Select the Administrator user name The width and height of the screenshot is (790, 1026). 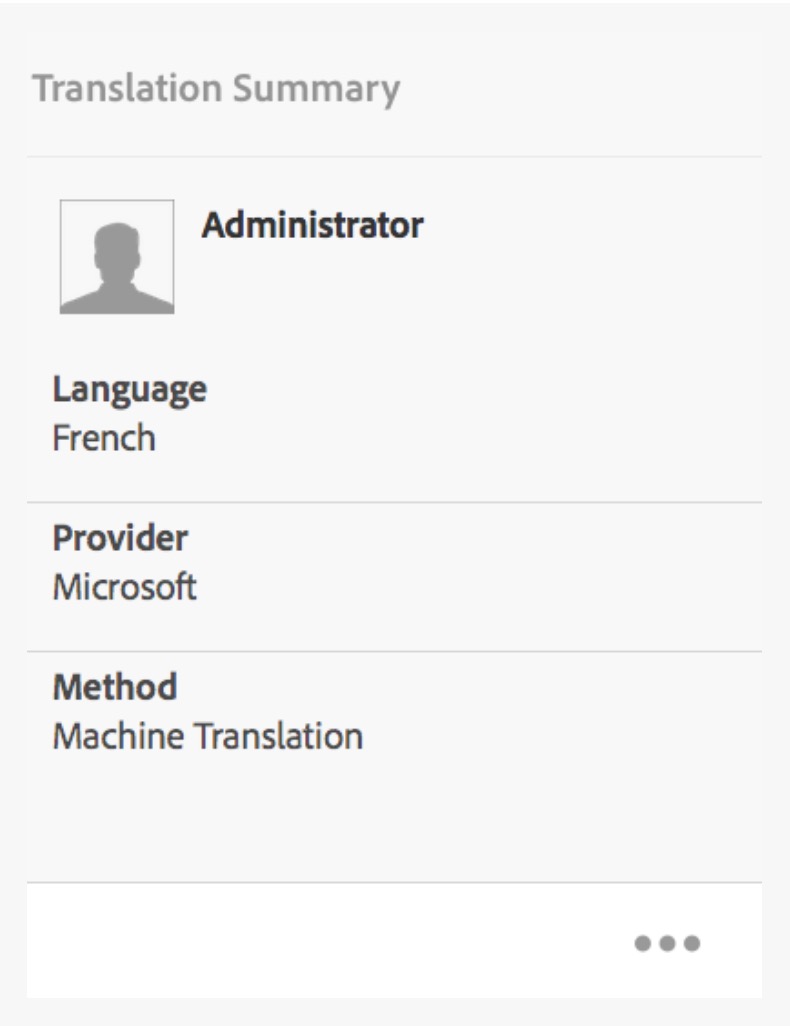coord(312,224)
